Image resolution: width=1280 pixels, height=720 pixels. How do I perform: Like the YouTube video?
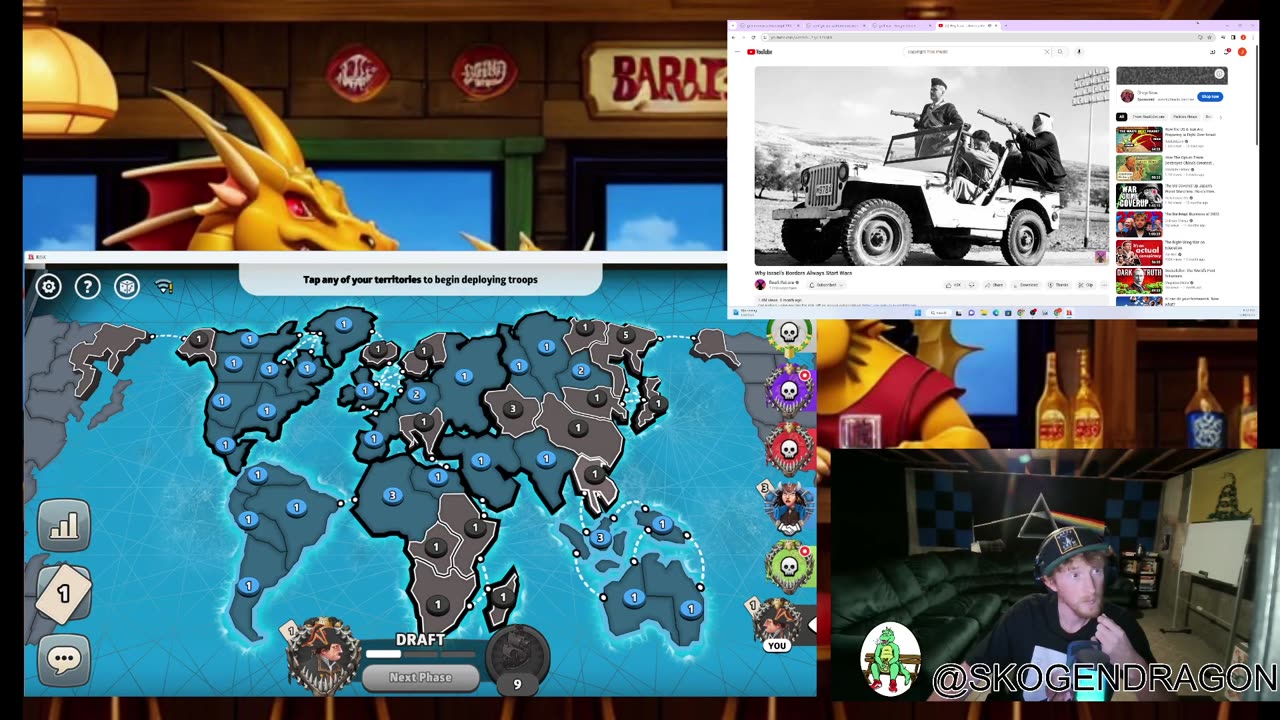(954, 285)
